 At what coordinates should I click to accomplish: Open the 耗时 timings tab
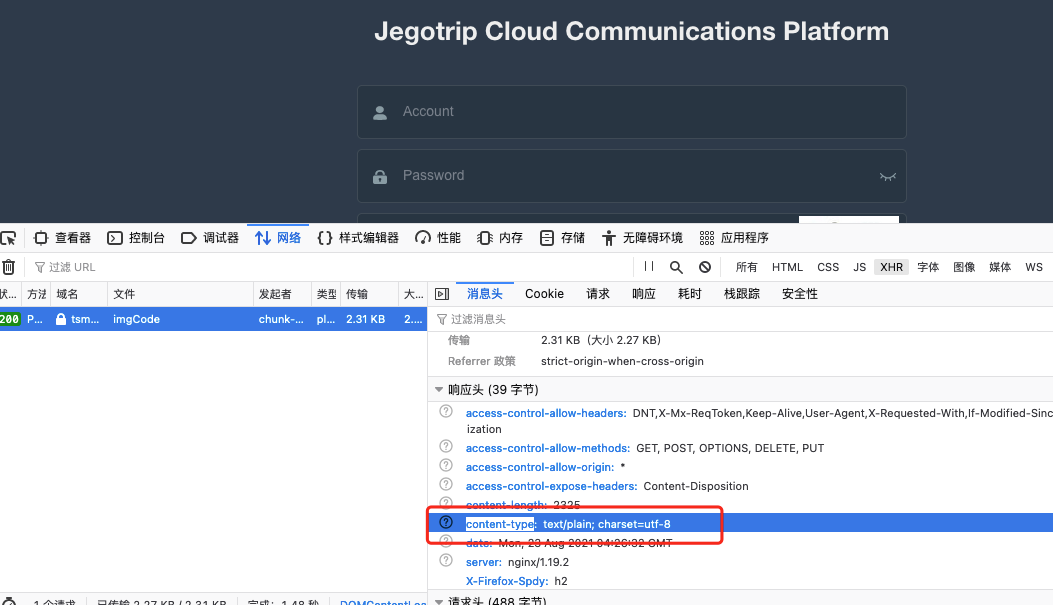(690, 294)
